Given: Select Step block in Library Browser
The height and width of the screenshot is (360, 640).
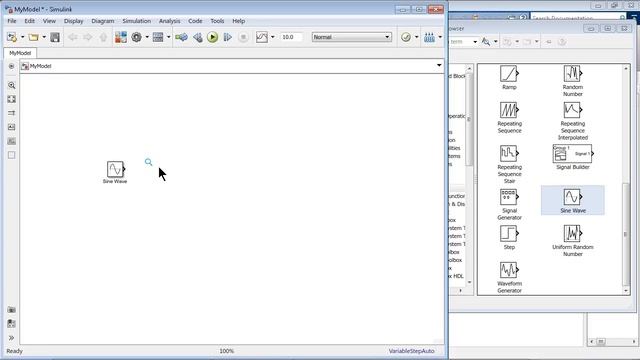Looking at the screenshot, I should point(509,238).
